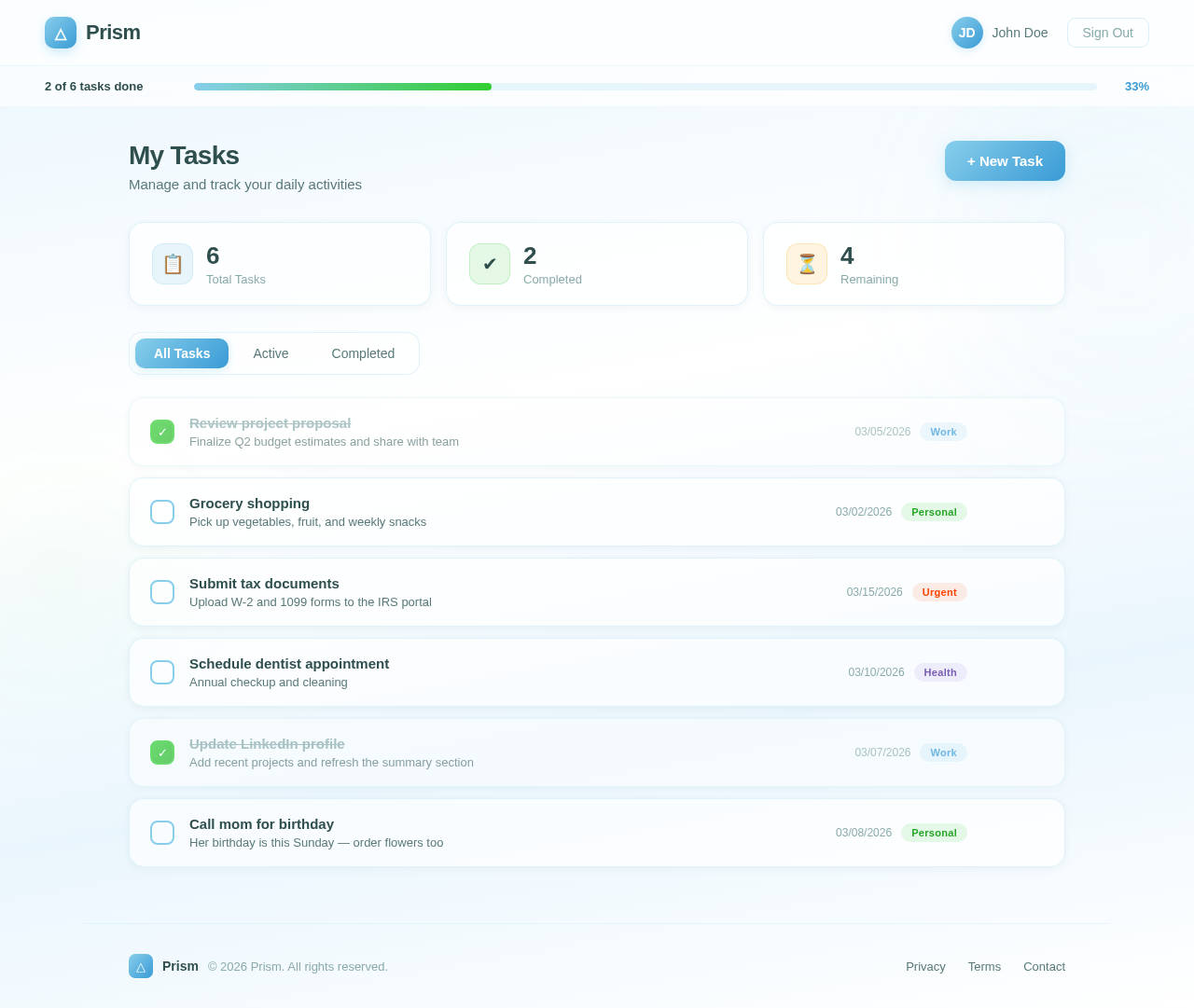Click the Sign Out button
The height and width of the screenshot is (1008, 1194).
[1107, 33]
